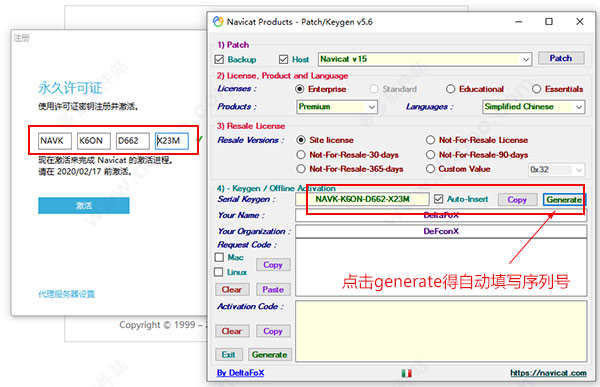Select the Educational license radio button
600x387 pixels.
click(x=450, y=89)
